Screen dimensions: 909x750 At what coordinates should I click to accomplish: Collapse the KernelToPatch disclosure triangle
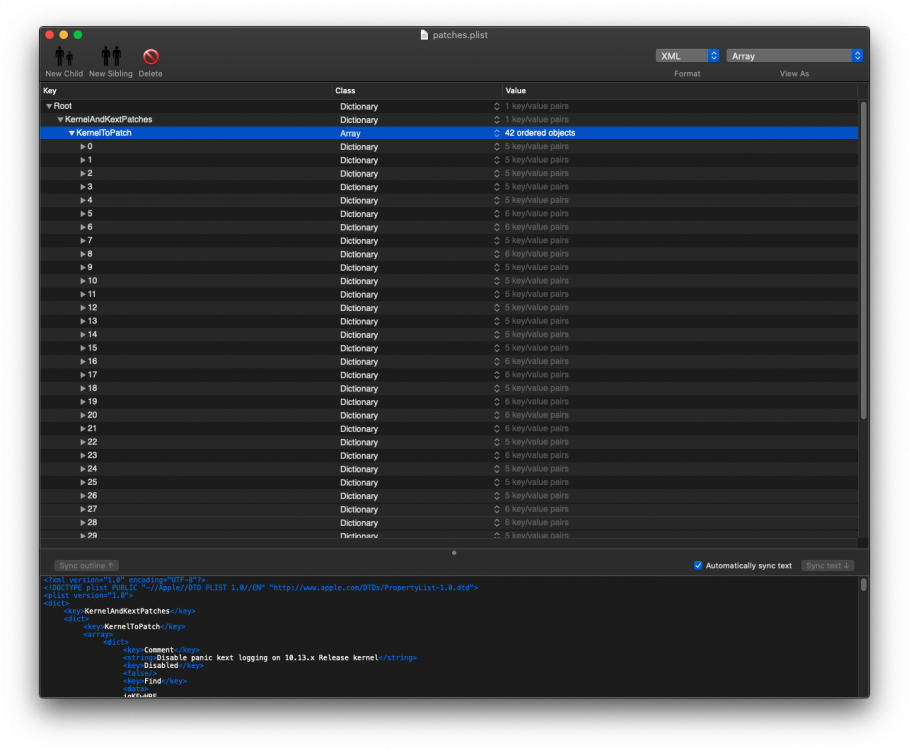coord(71,133)
